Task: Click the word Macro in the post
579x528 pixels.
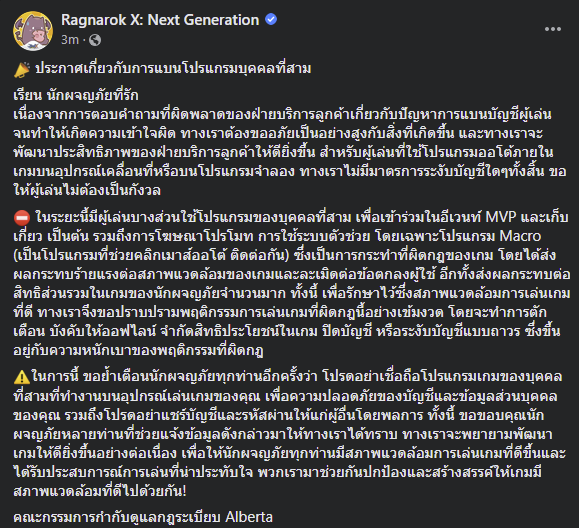Action: tap(520, 236)
